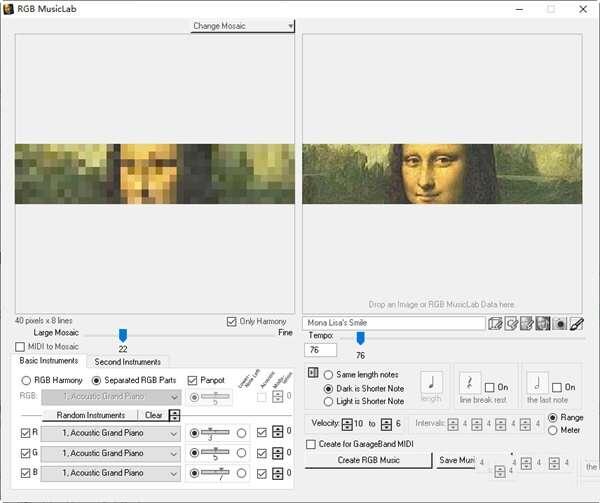600x503 pixels.
Task: Click the small panel icon left of Same length notes
Action: tap(313, 373)
